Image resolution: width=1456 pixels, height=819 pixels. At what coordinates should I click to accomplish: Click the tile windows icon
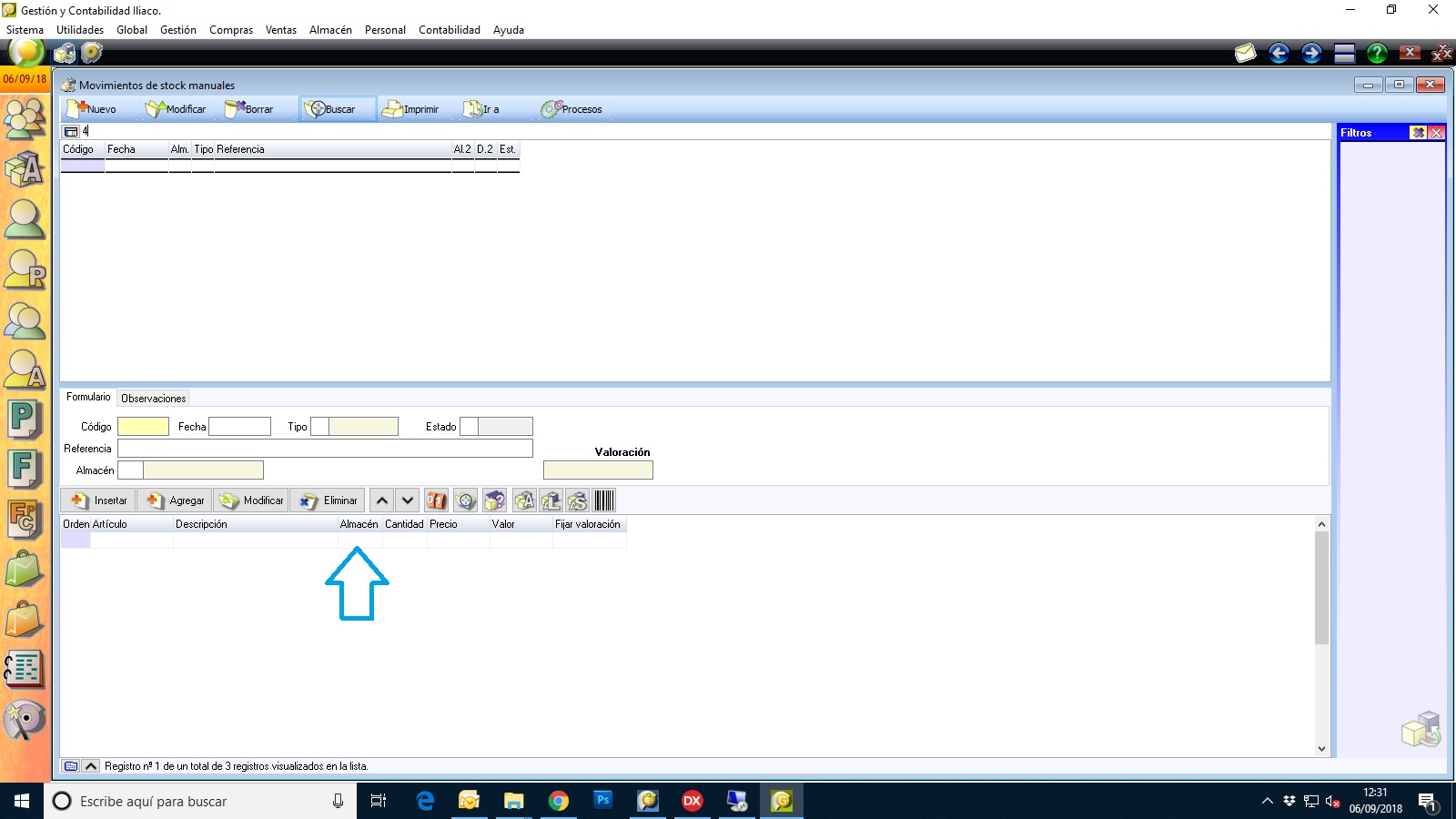point(1345,54)
